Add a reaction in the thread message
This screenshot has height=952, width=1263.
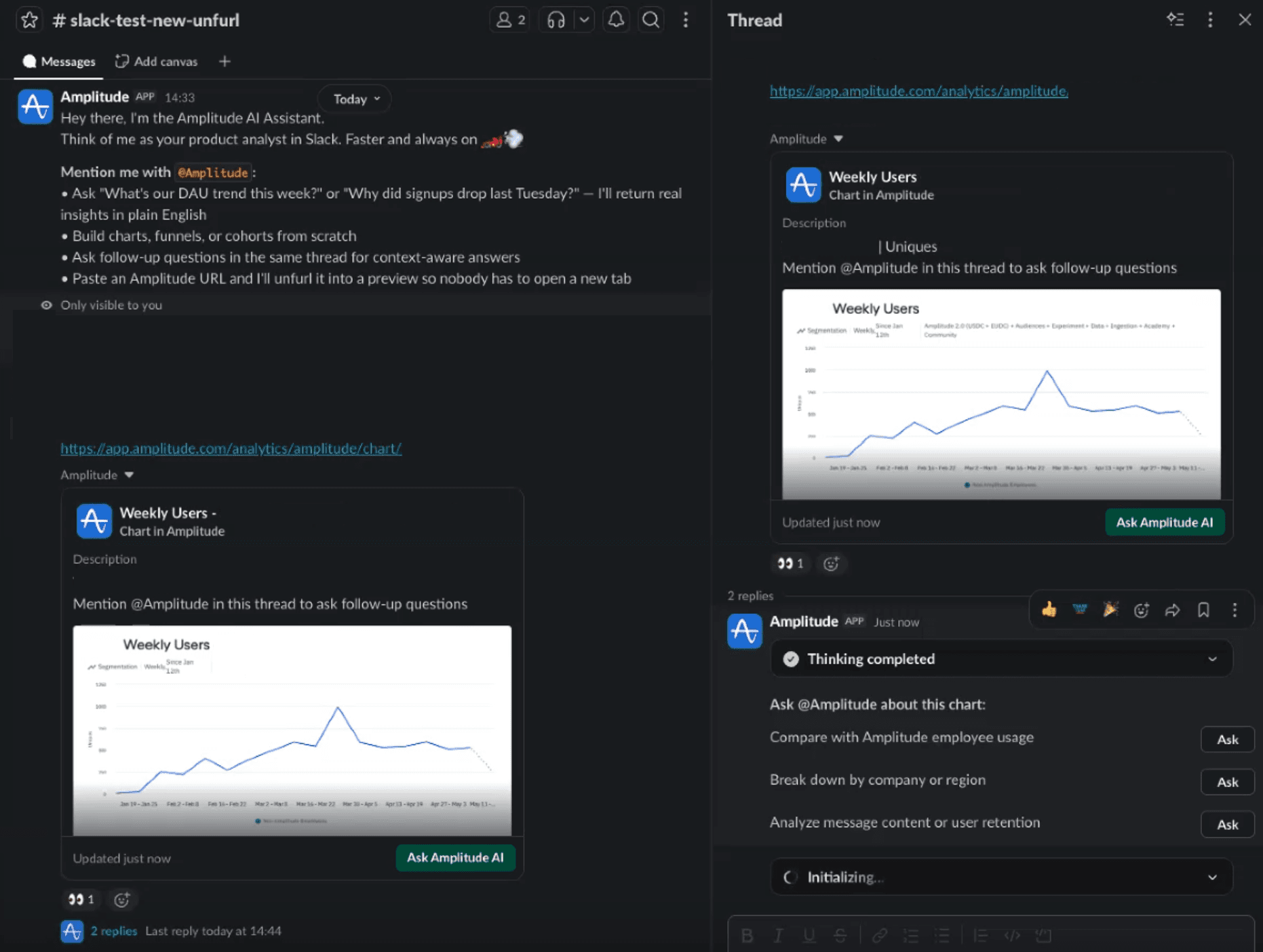click(831, 563)
